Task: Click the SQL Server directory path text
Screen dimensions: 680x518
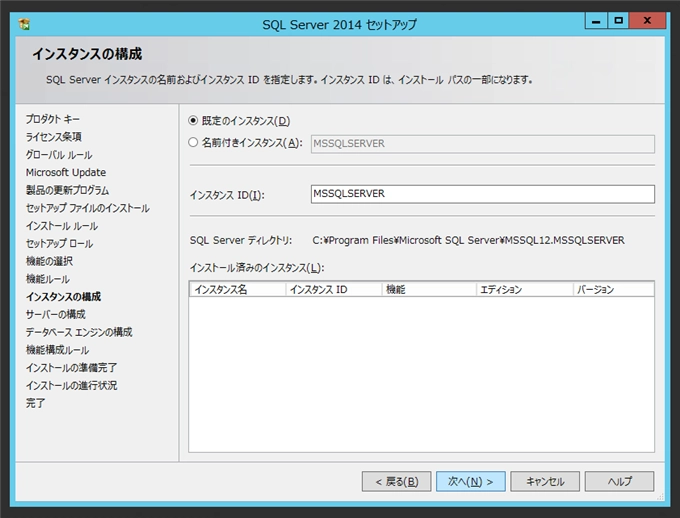Action: coord(468,240)
